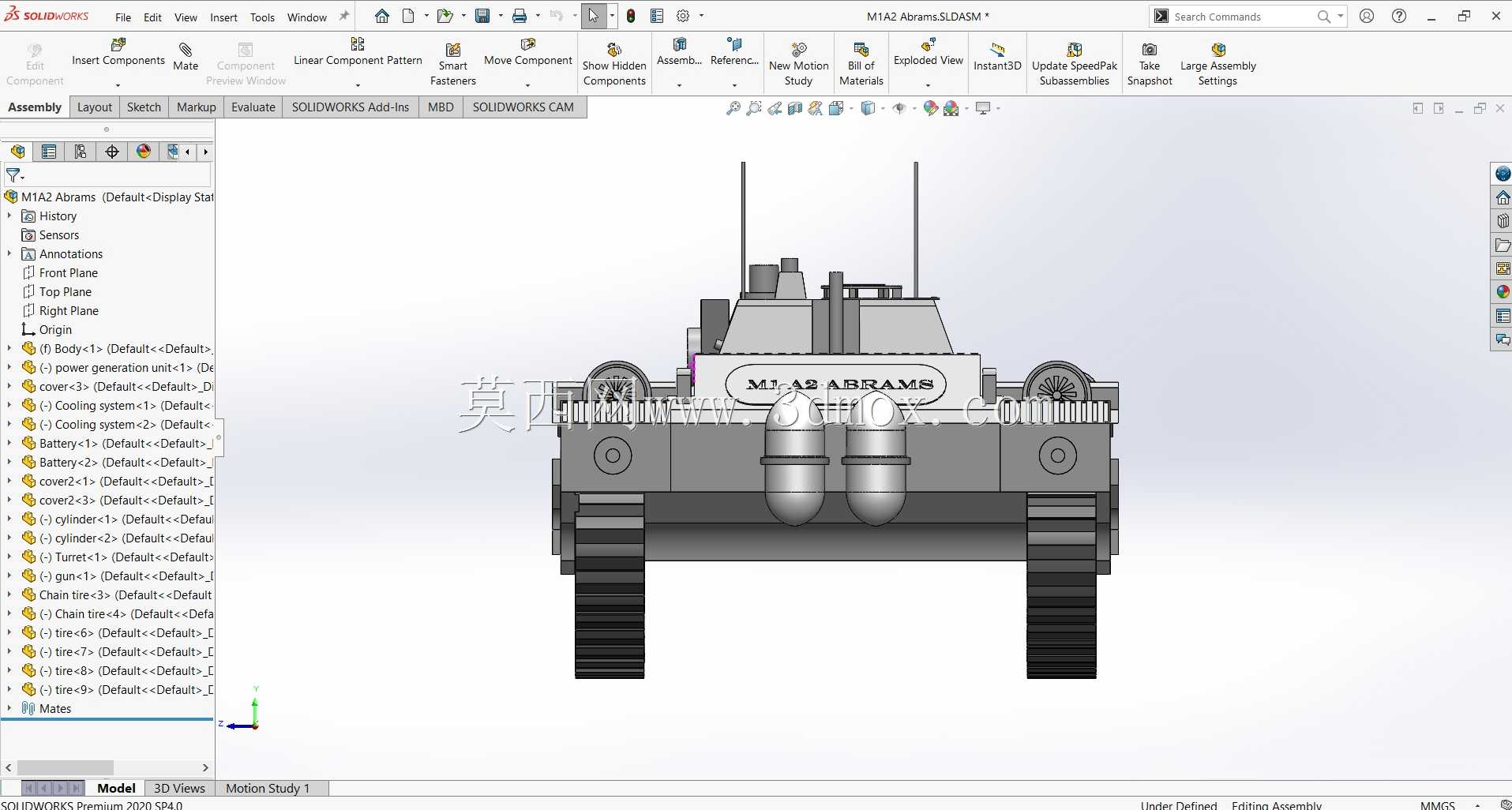
Task: Click Previous View icon
Action: [775, 108]
